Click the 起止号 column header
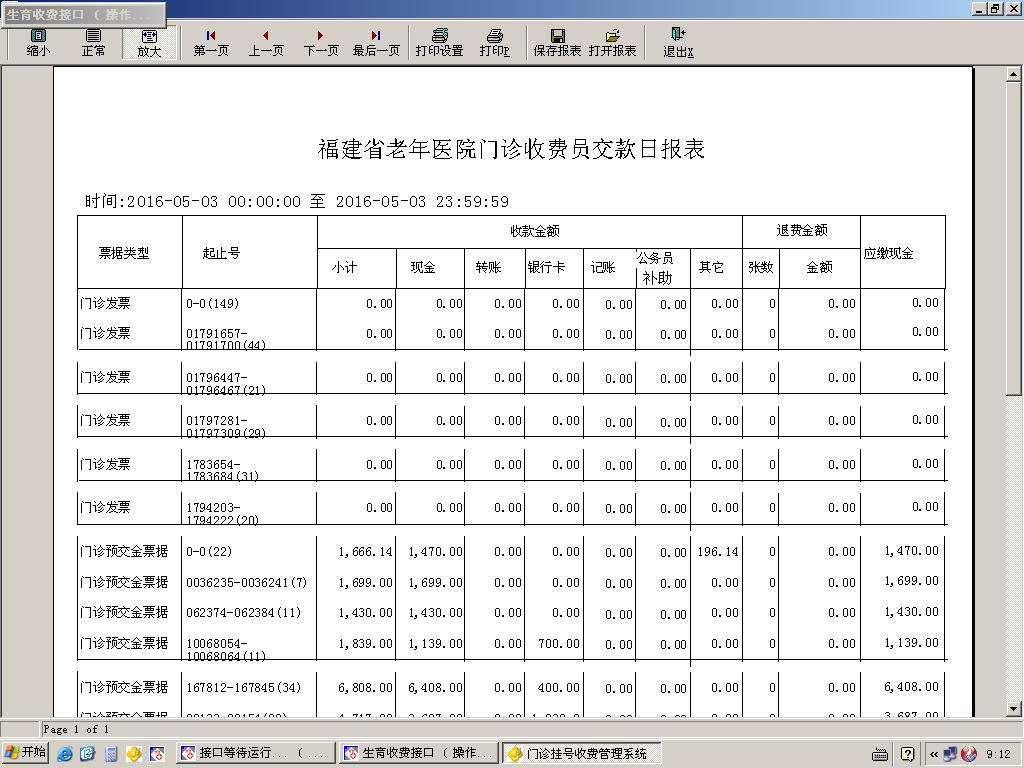Image resolution: width=1024 pixels, height=768 pixels. point(221,253)
